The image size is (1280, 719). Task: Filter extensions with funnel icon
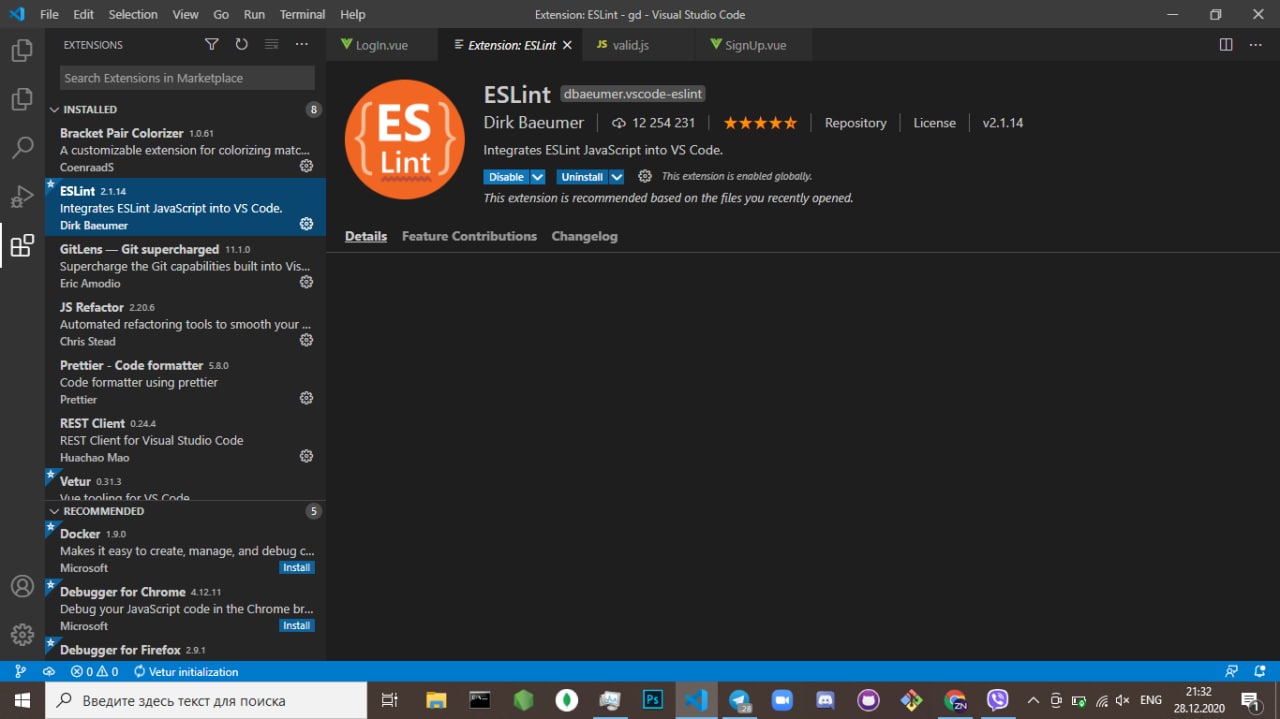click(211, 44)
